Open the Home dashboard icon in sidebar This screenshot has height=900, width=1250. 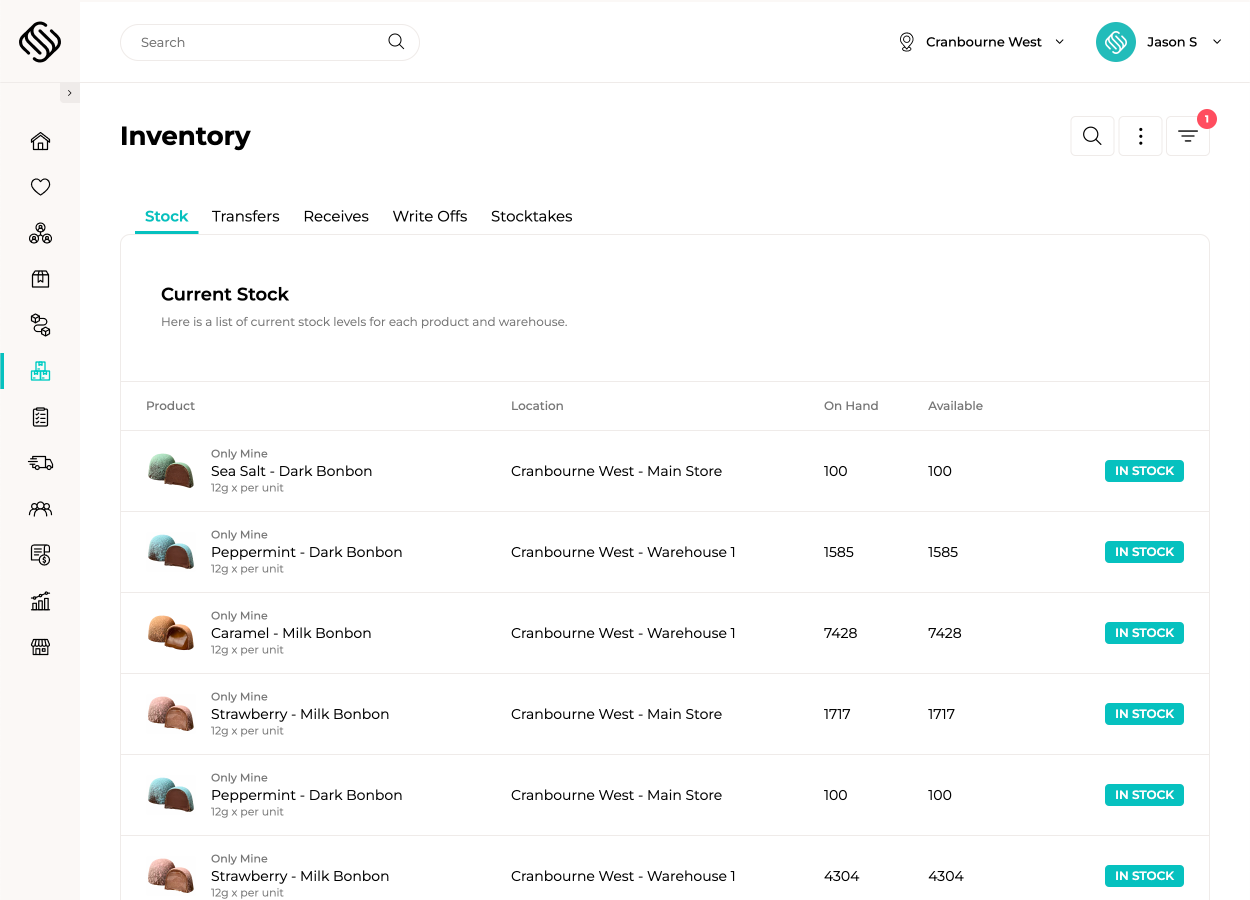(40, 141)
